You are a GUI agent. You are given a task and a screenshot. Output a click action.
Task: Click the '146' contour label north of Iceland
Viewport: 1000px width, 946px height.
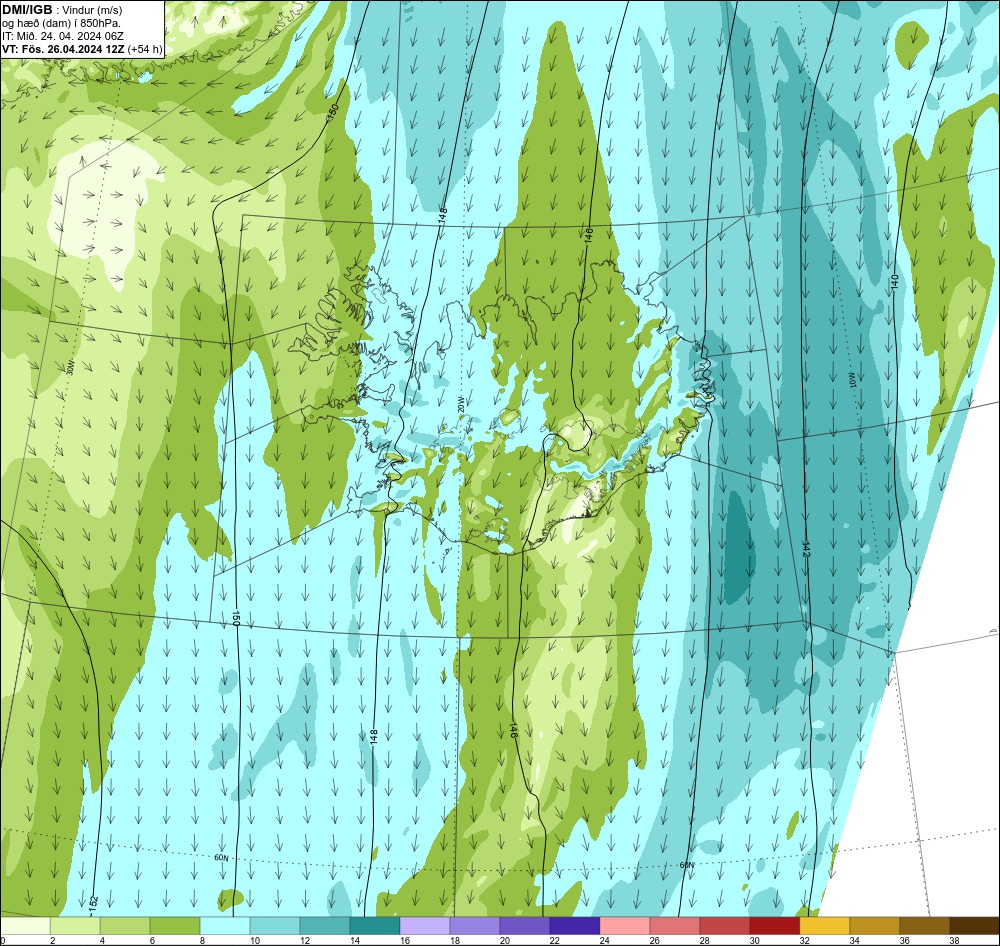pyautogui.click(x=589, y=235)
